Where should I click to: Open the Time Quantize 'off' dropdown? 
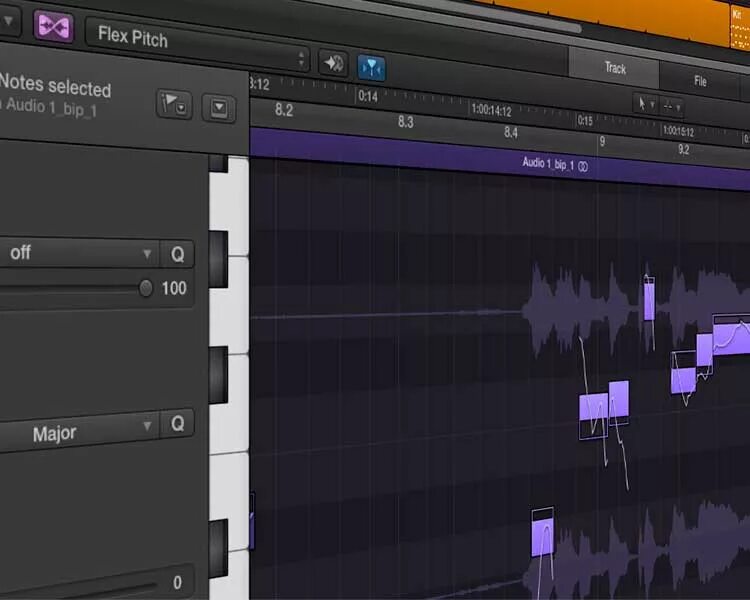(x=79, y=253)
